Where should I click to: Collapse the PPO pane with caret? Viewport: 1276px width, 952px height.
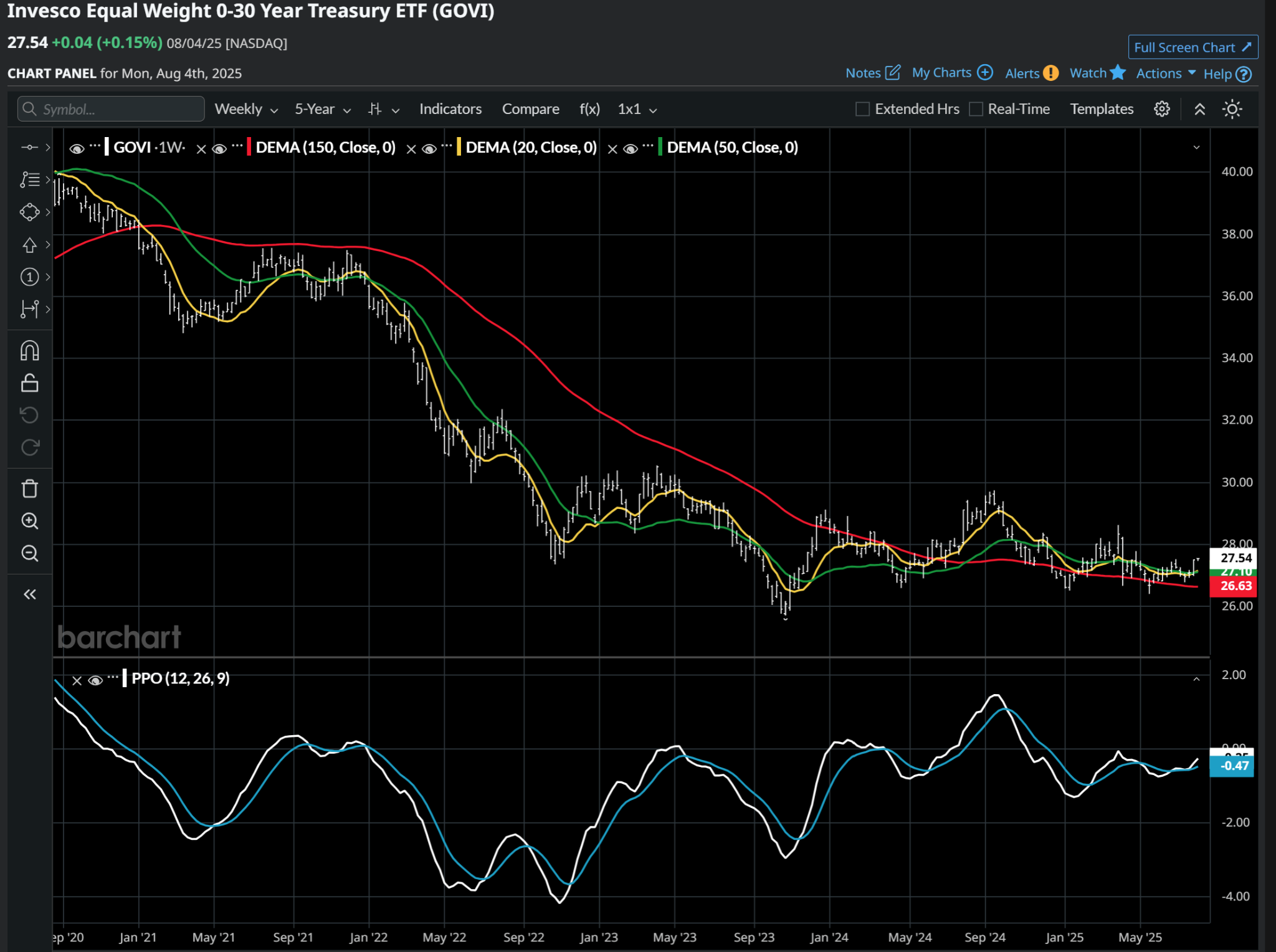pos(1196,679)
